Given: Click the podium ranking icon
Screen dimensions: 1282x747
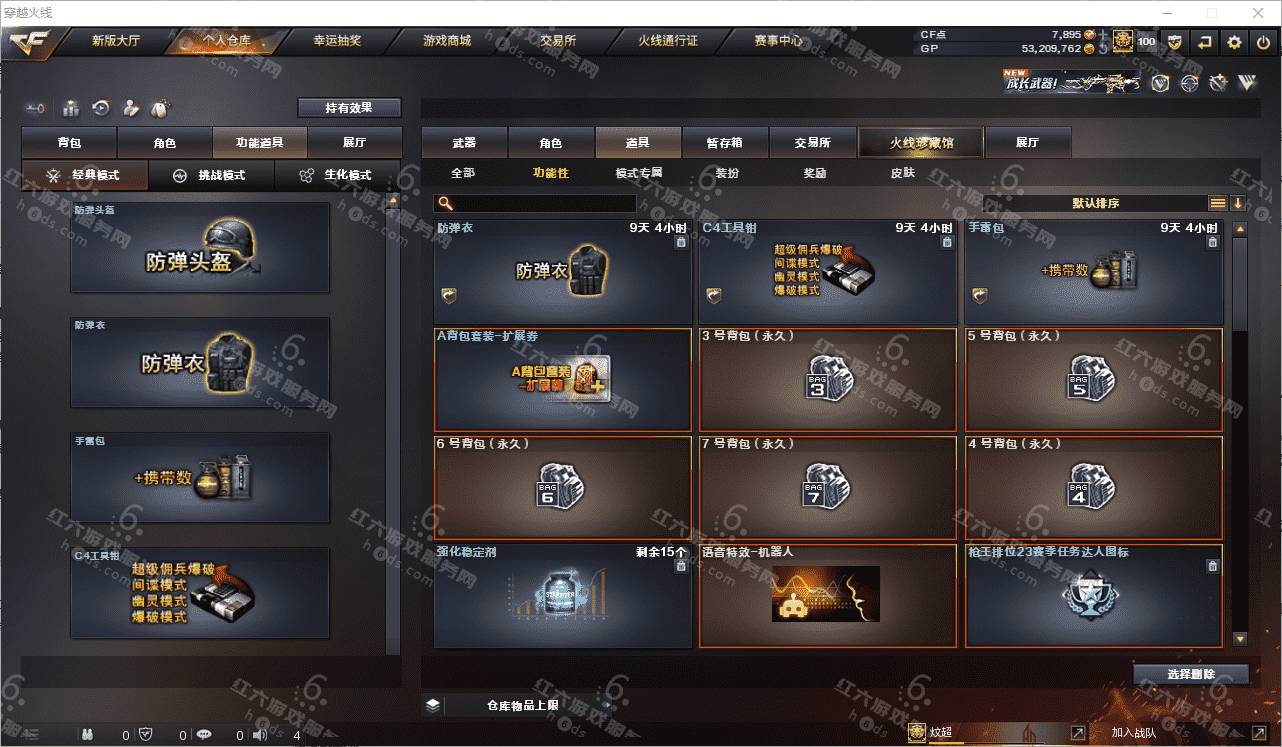Looking at the screenshot, I should tap(71, 108).
